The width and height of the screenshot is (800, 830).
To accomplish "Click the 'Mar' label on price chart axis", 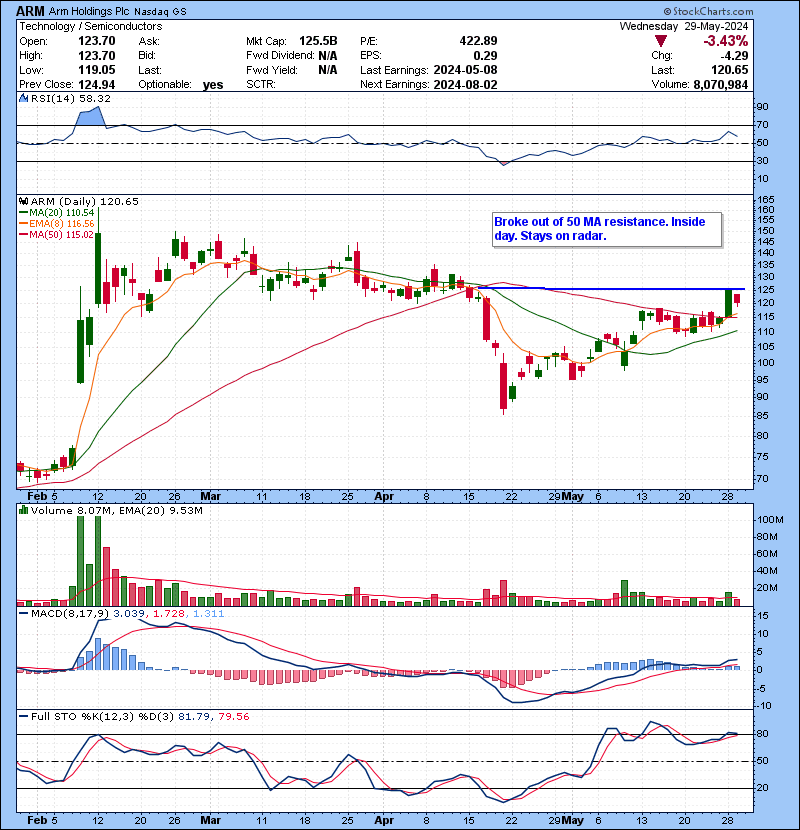I will coord(210,496).
